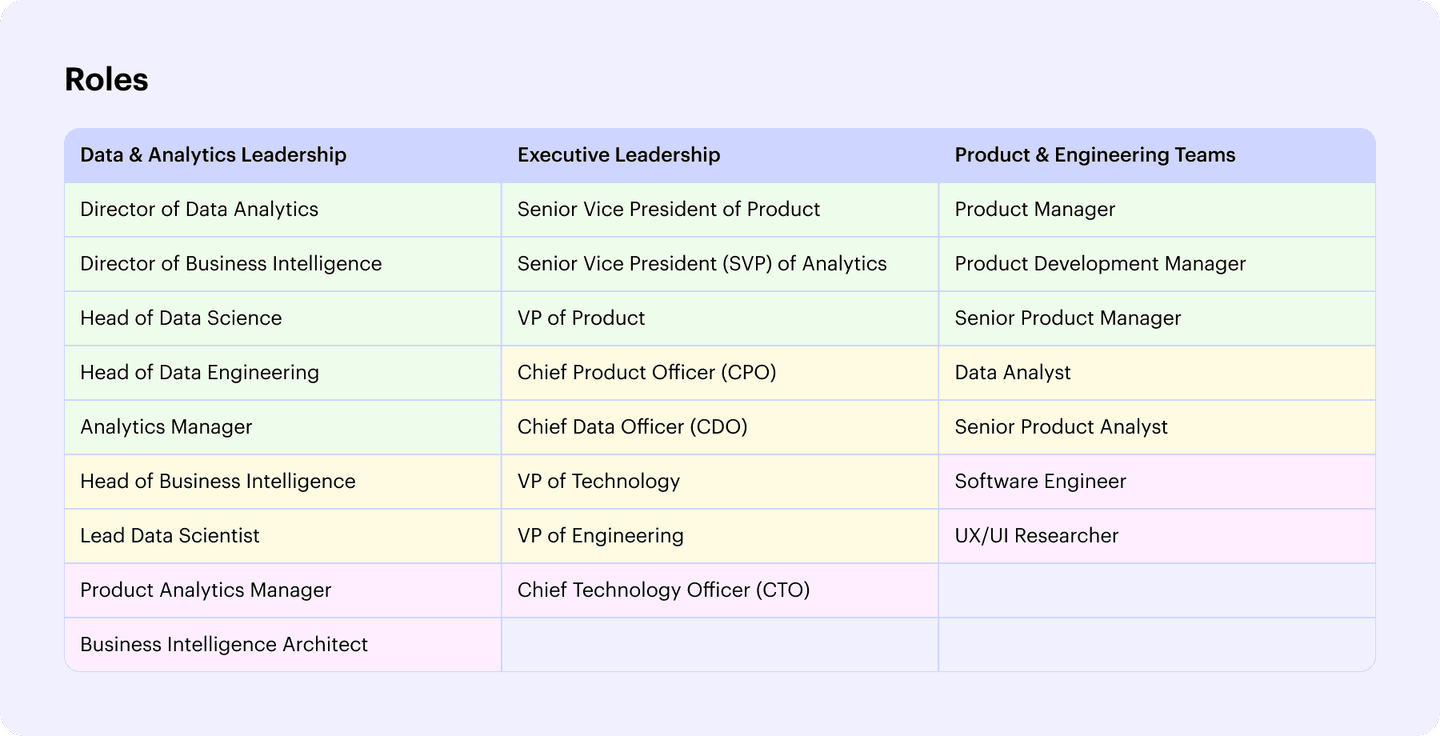The height and width of the screenshot is (736, 1440).
Task: Click the Product & Engineering Teams header
Action: point(1095,155)
